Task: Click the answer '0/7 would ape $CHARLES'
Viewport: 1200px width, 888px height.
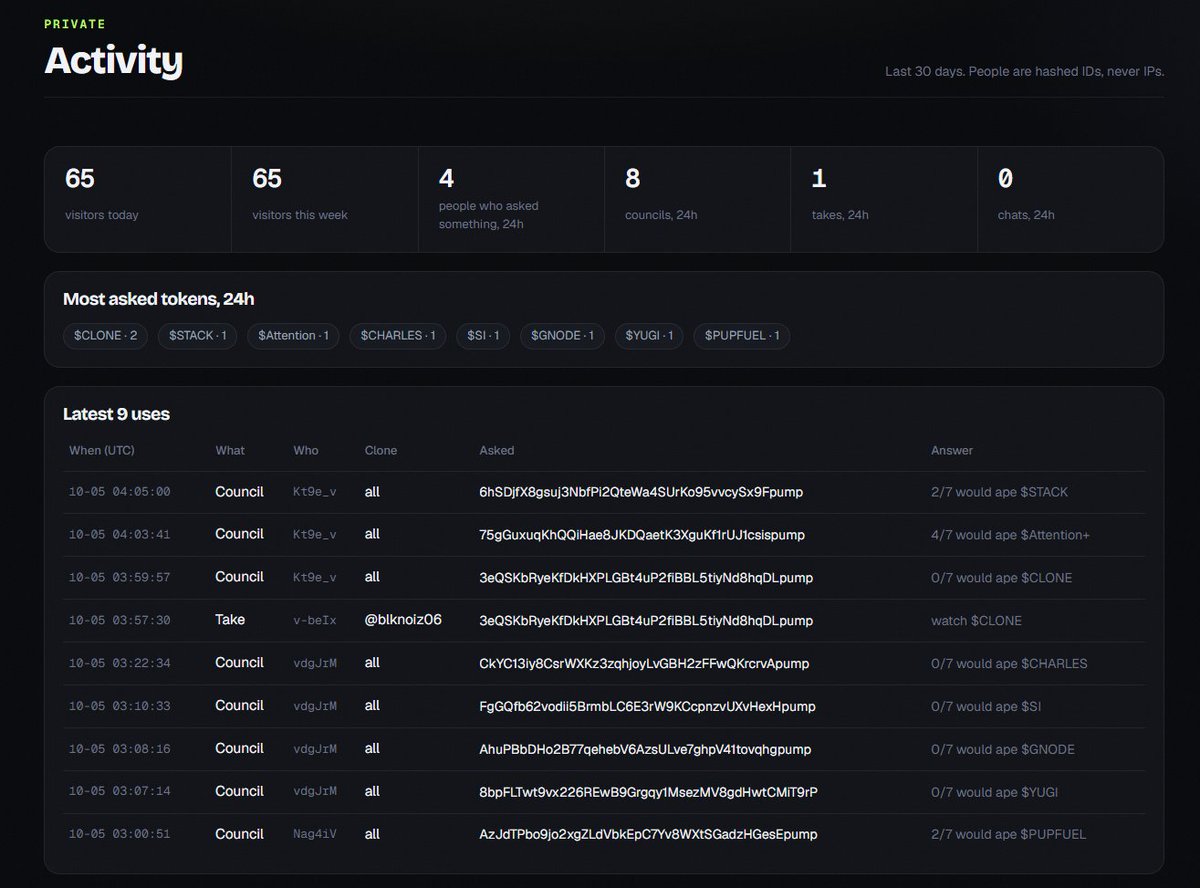Action: [x=1009, y=664]
